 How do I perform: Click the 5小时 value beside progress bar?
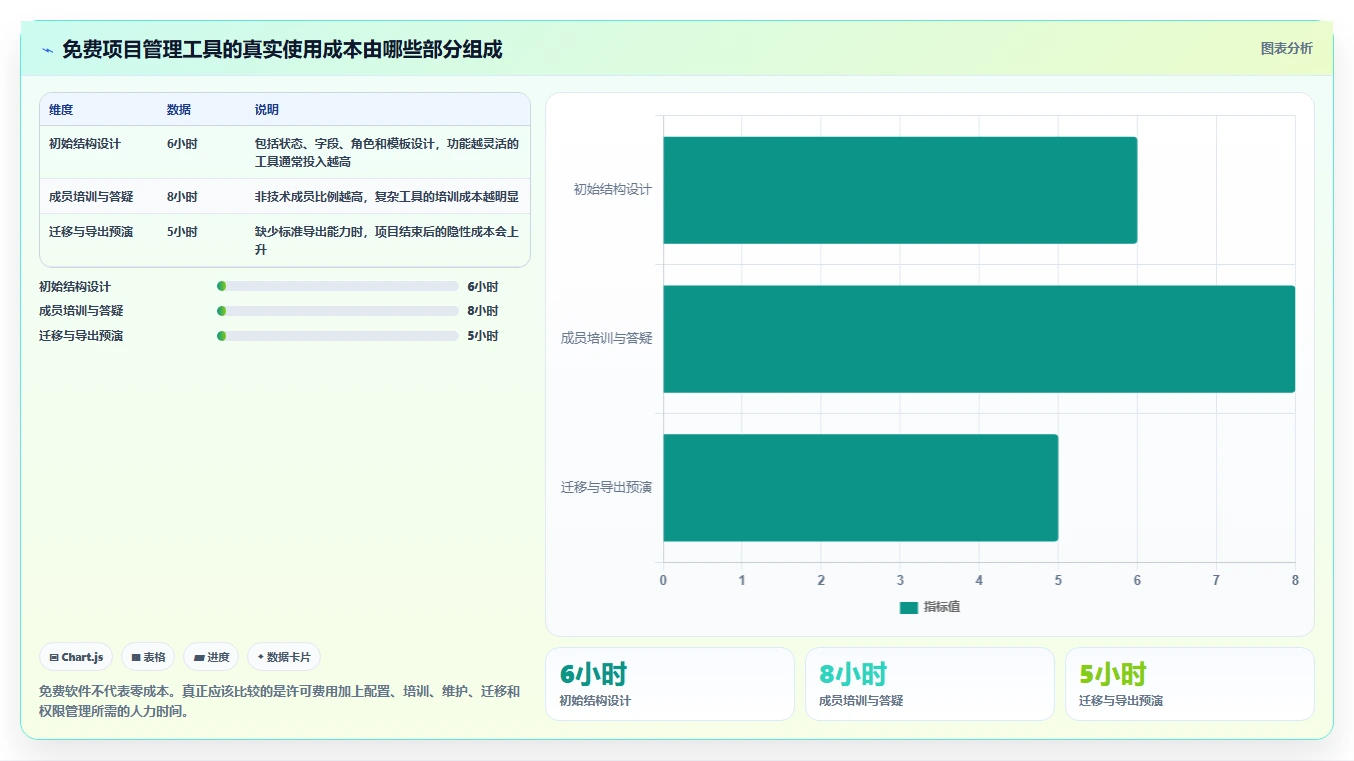click(483, 336)
